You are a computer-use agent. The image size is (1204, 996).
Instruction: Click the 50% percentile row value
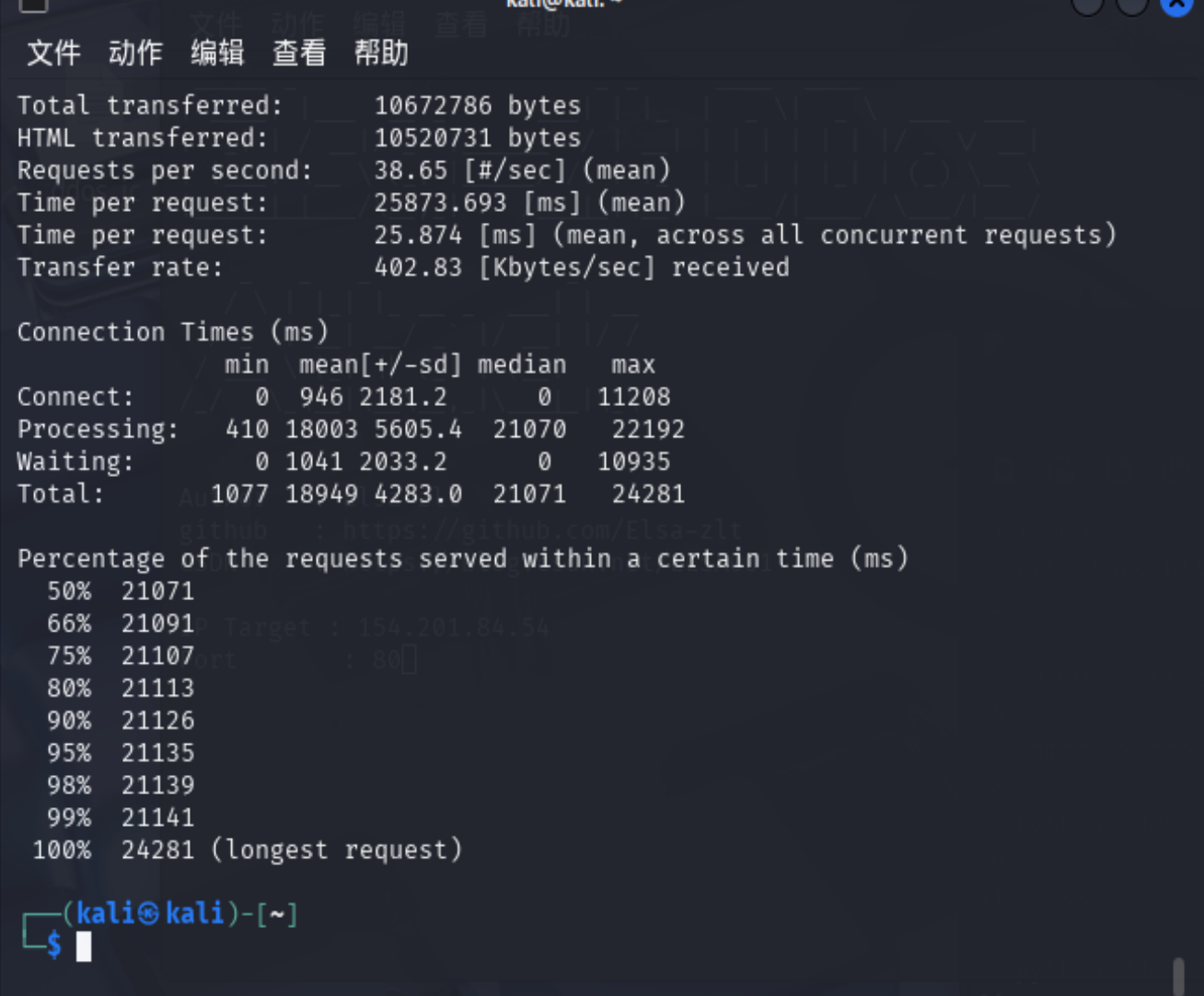[157, 591]
